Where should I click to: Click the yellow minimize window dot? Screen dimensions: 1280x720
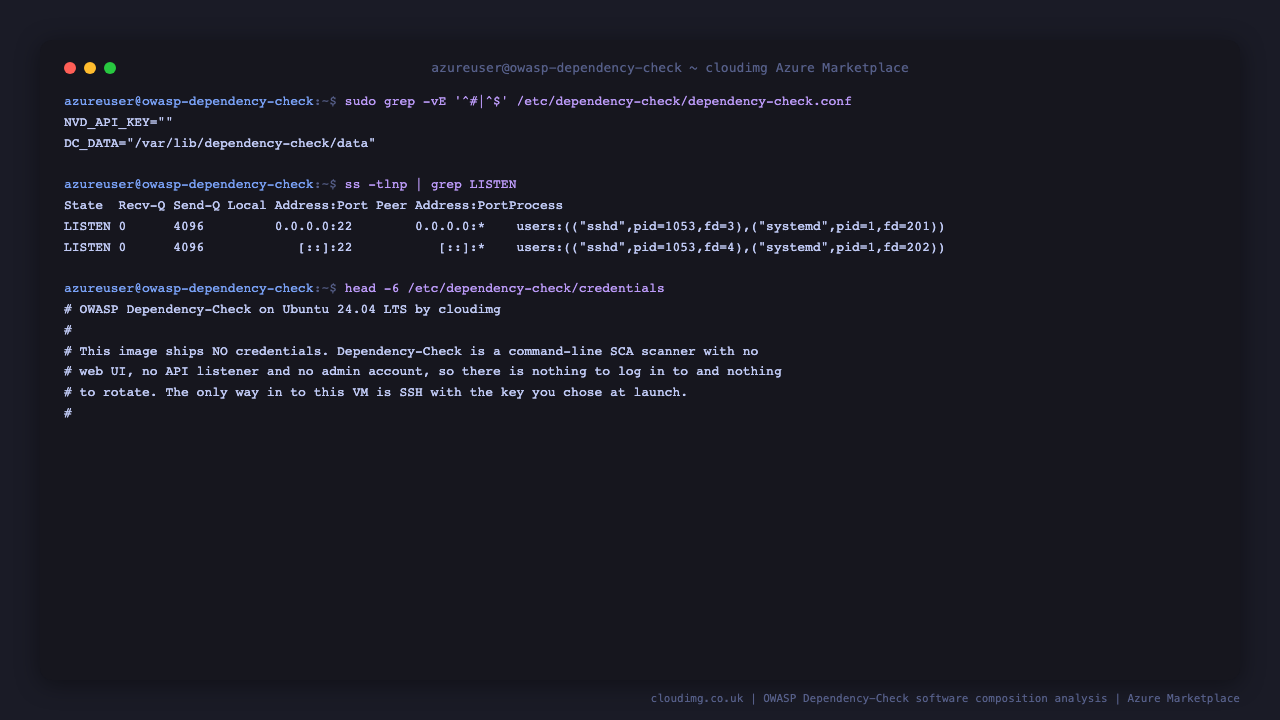(90, 68)
